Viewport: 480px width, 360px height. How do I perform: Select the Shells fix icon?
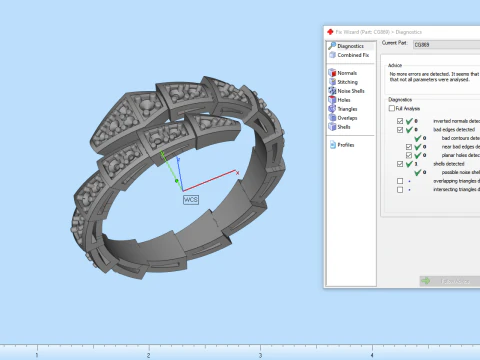[x=332, y=127]
